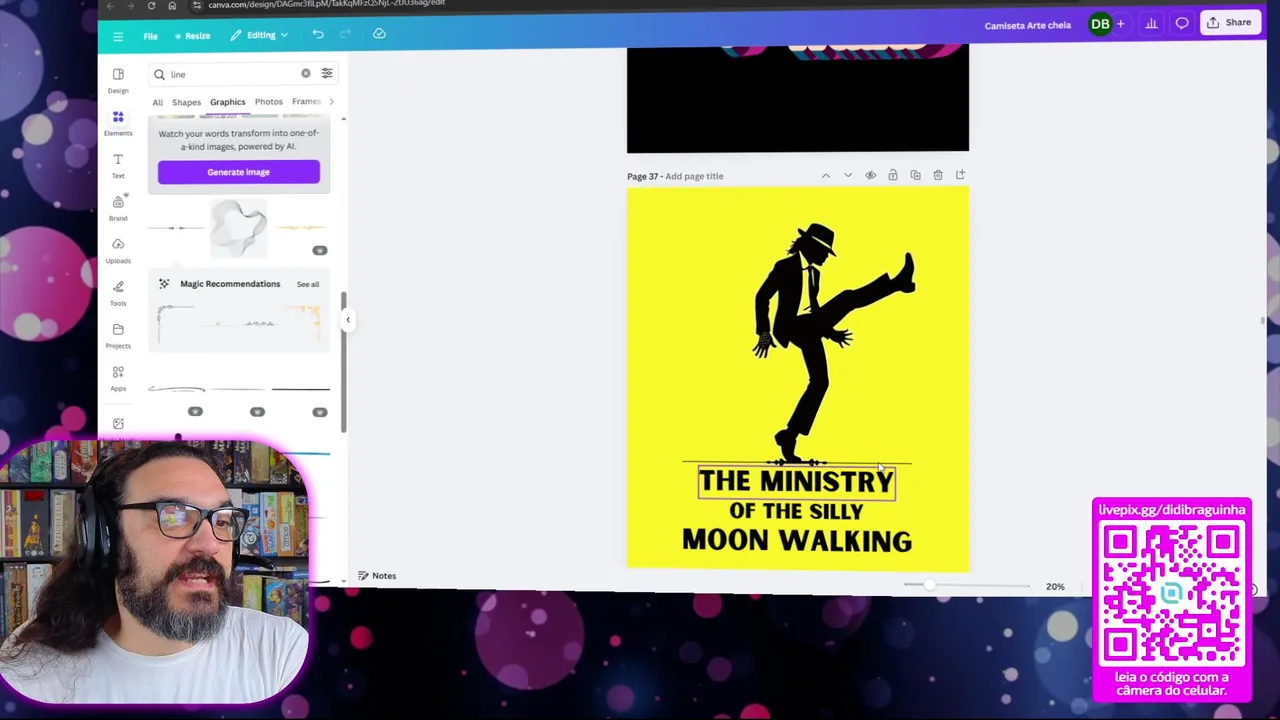Hide Page 37 with eye icon
The image size is (1280, 720).
[870, 176]
